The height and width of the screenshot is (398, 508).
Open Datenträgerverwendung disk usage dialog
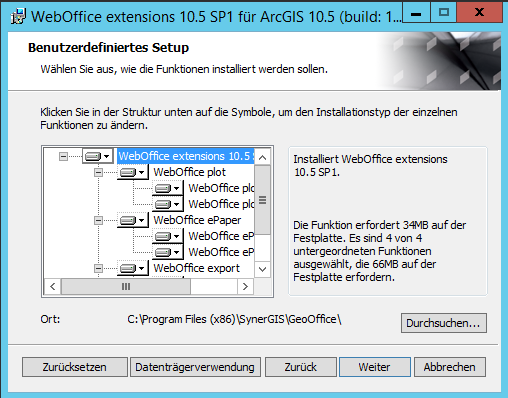tap(195, 367)
